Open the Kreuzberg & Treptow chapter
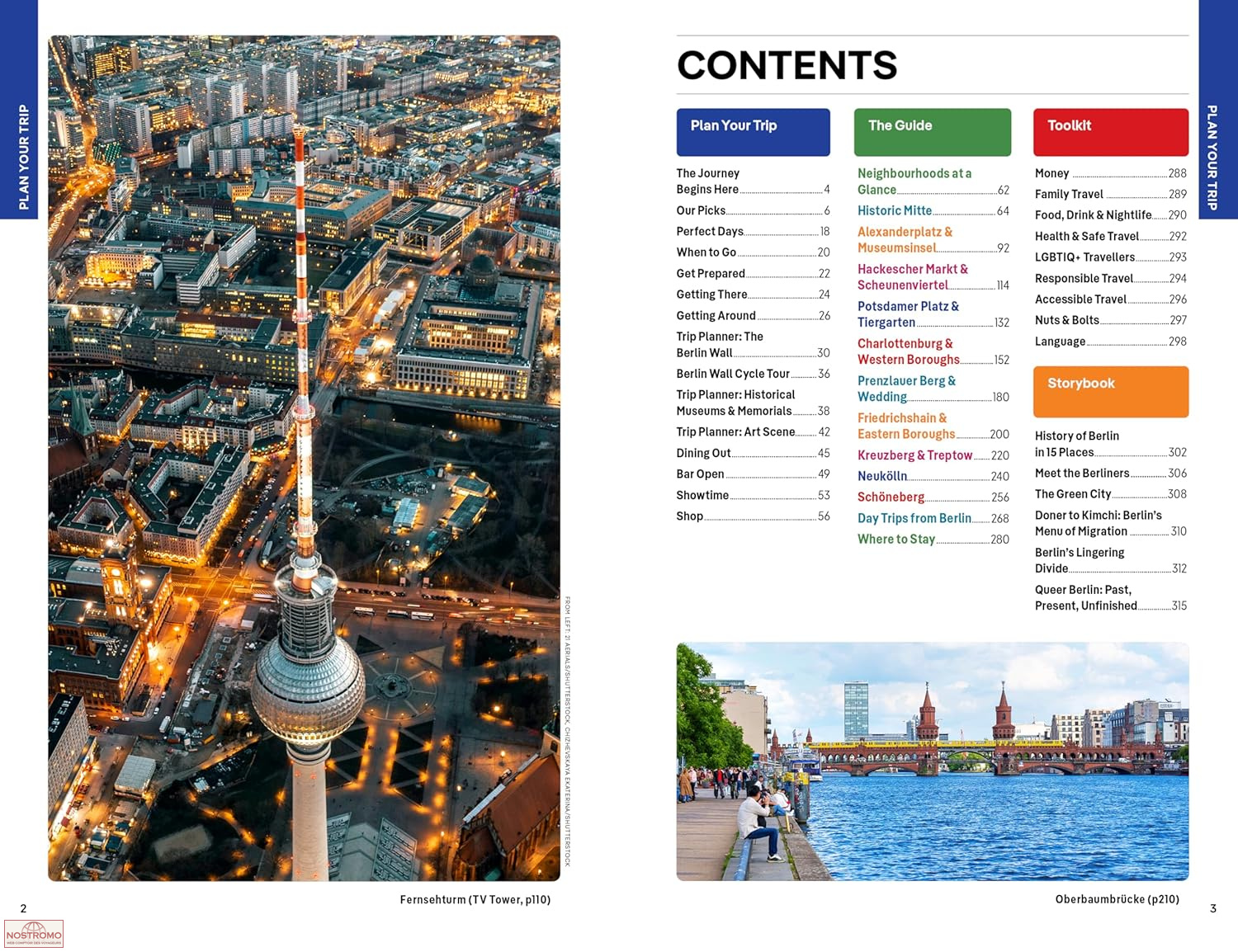Screen dimensions: 1238x952 tap(914, 455)
